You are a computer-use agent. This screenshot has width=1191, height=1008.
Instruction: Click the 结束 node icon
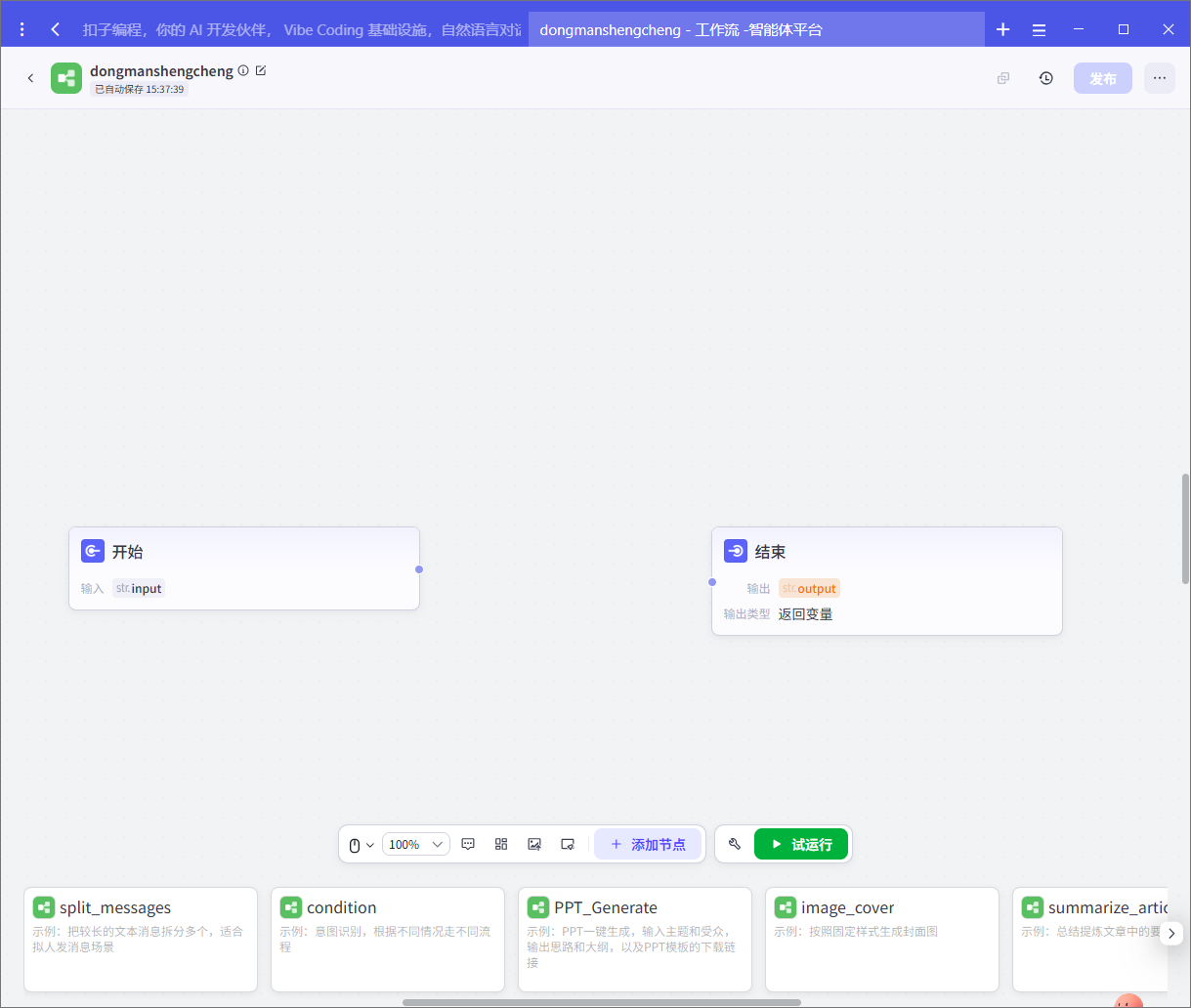(736, 552)
